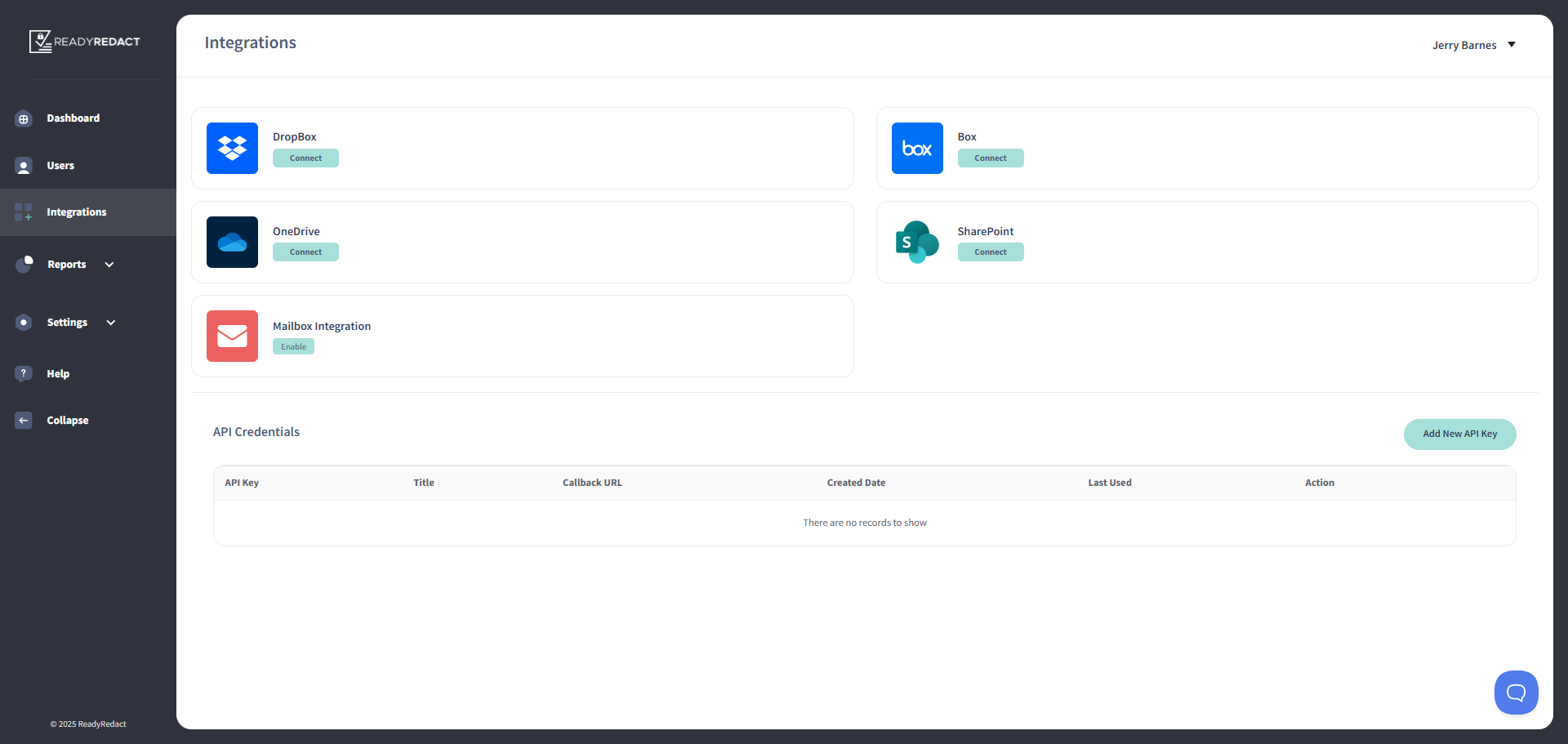Click the 2025 ReadyRedact copyright text
Screen dimensions: 1568x744
click(x=88, y=724)
